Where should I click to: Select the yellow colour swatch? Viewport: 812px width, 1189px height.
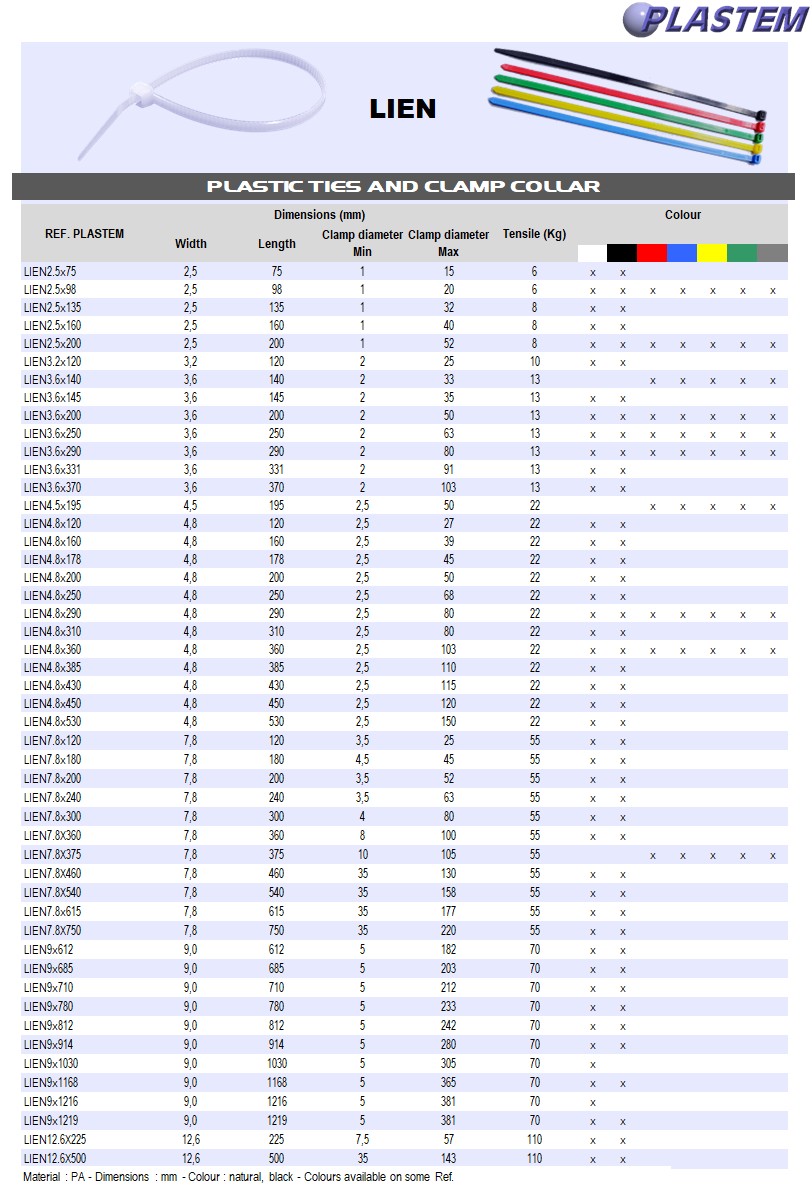coord(712,253)
